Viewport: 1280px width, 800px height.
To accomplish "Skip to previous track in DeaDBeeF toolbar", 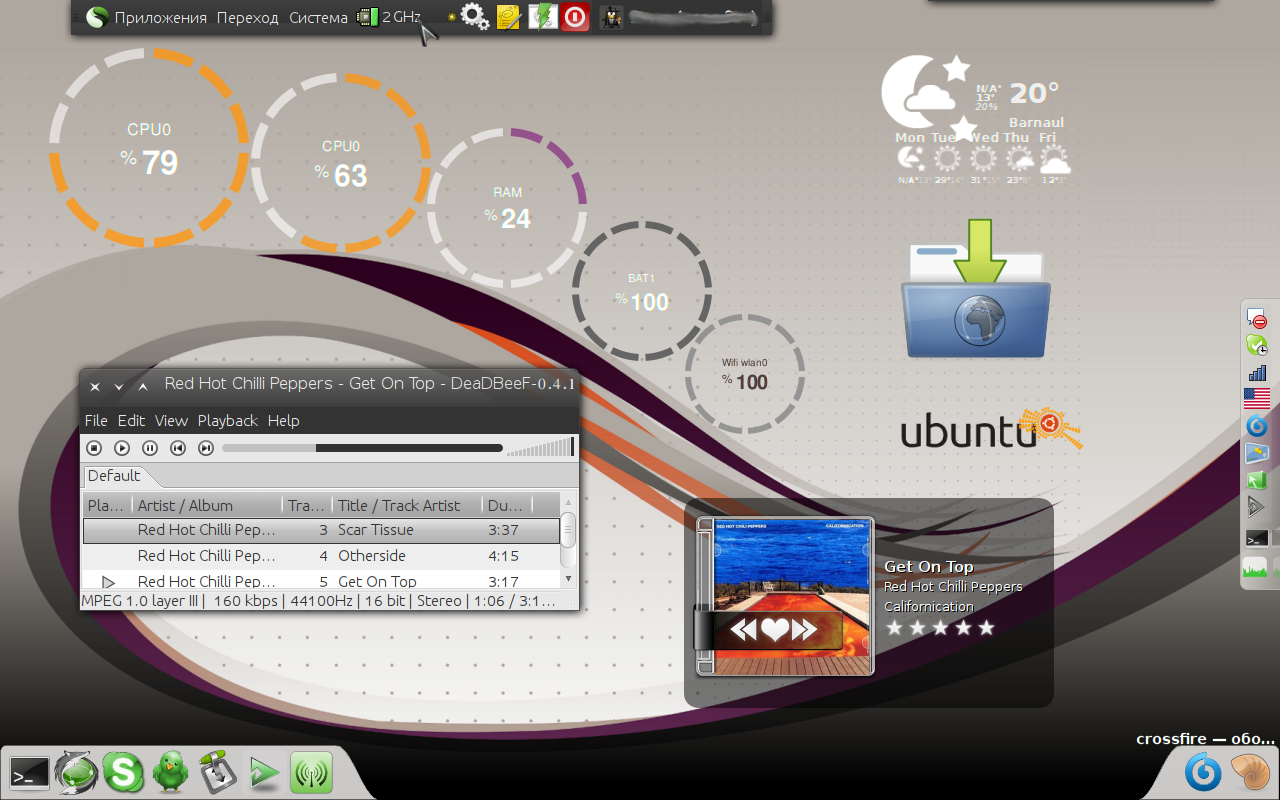I will (178, 448).
